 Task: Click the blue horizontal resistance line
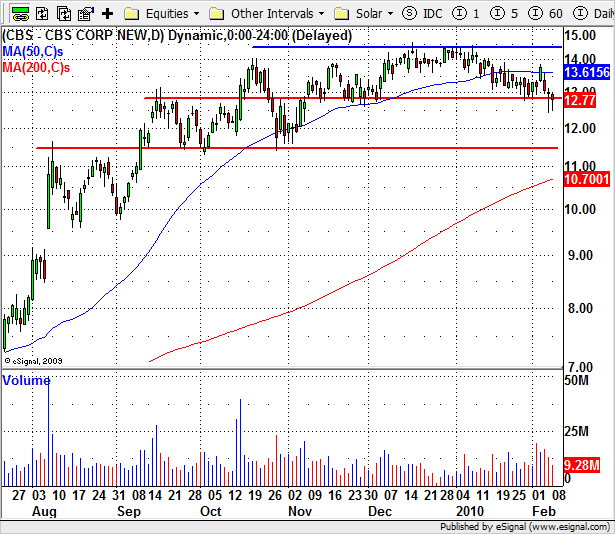[x=407, y=47]
